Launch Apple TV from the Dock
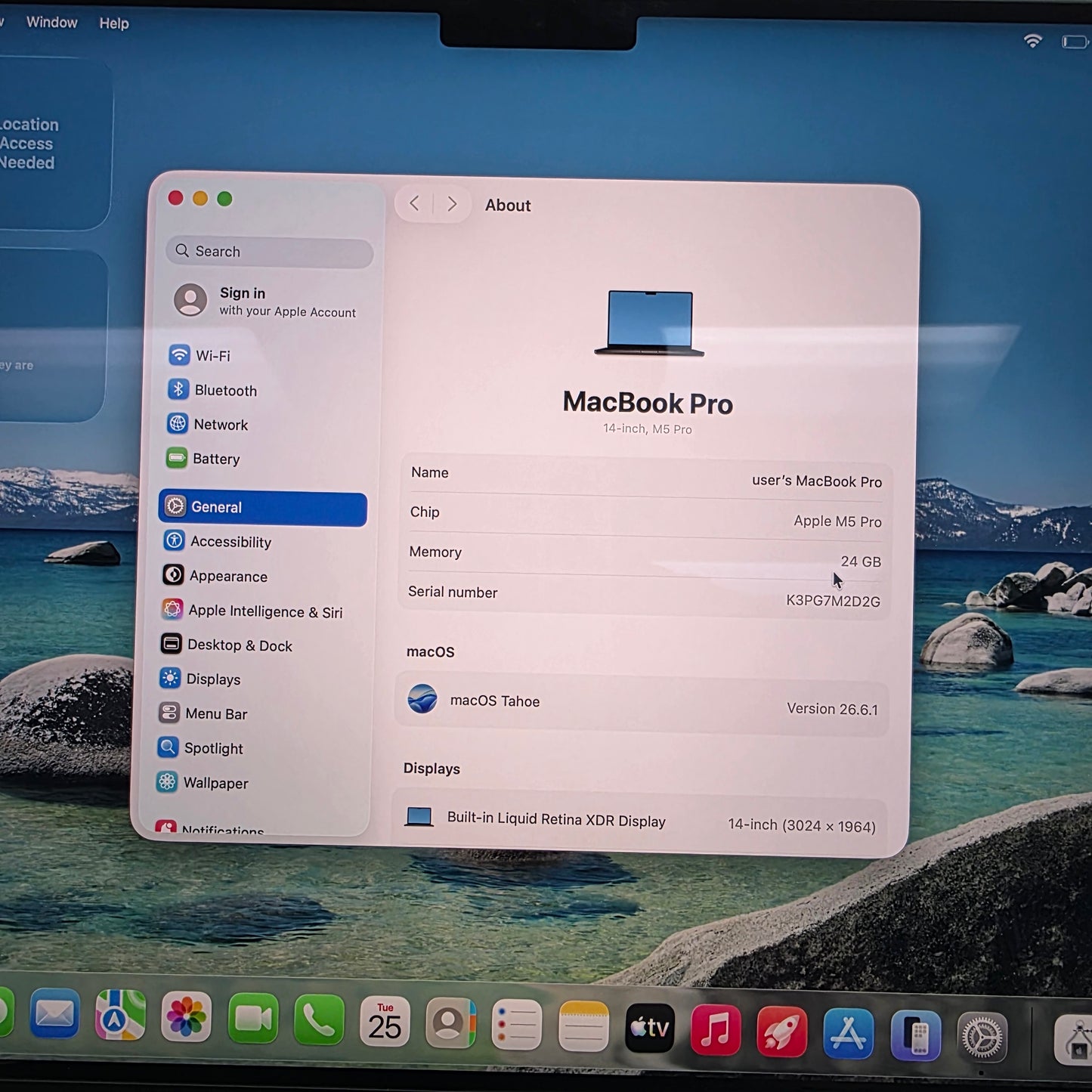 point(650,1029)
